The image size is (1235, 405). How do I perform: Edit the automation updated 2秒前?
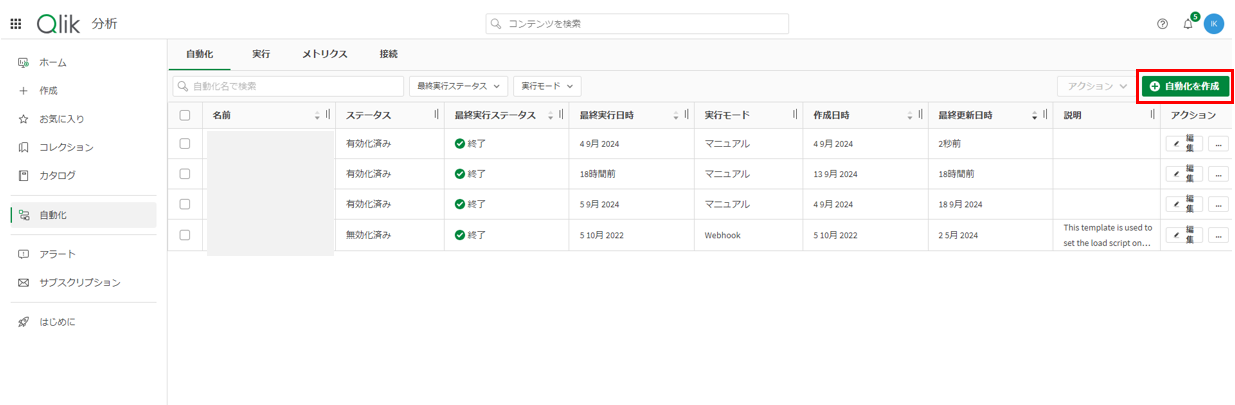1185,143
